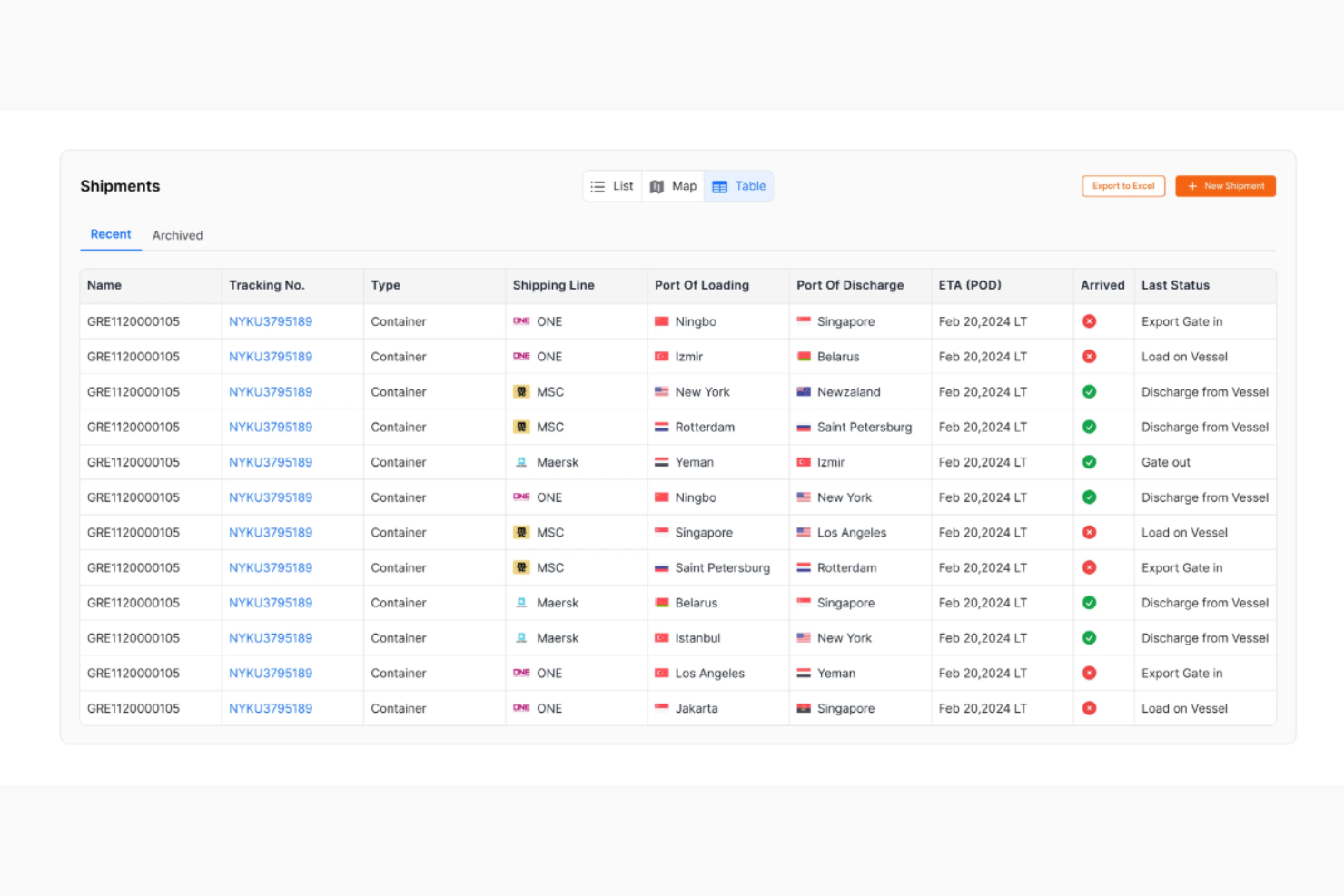Viewport: 1344px width, 896px height.
Task: Click Rotterdam port of discharge cell
Action: click(x=861, y=567)
